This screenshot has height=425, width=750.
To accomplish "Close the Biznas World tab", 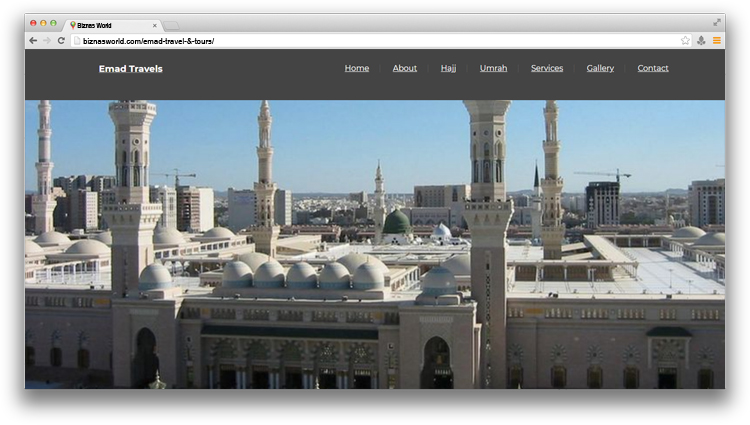I will (154, 25).
